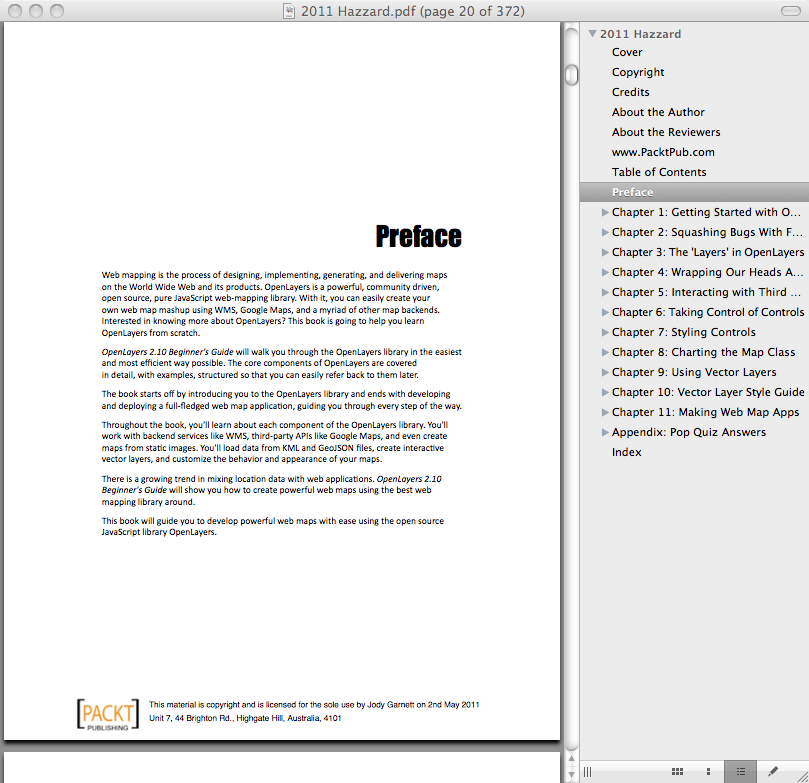Switch sidebar to thumbnails view
Viewport: 809px width, 783px height.
[x=708, y=772]
